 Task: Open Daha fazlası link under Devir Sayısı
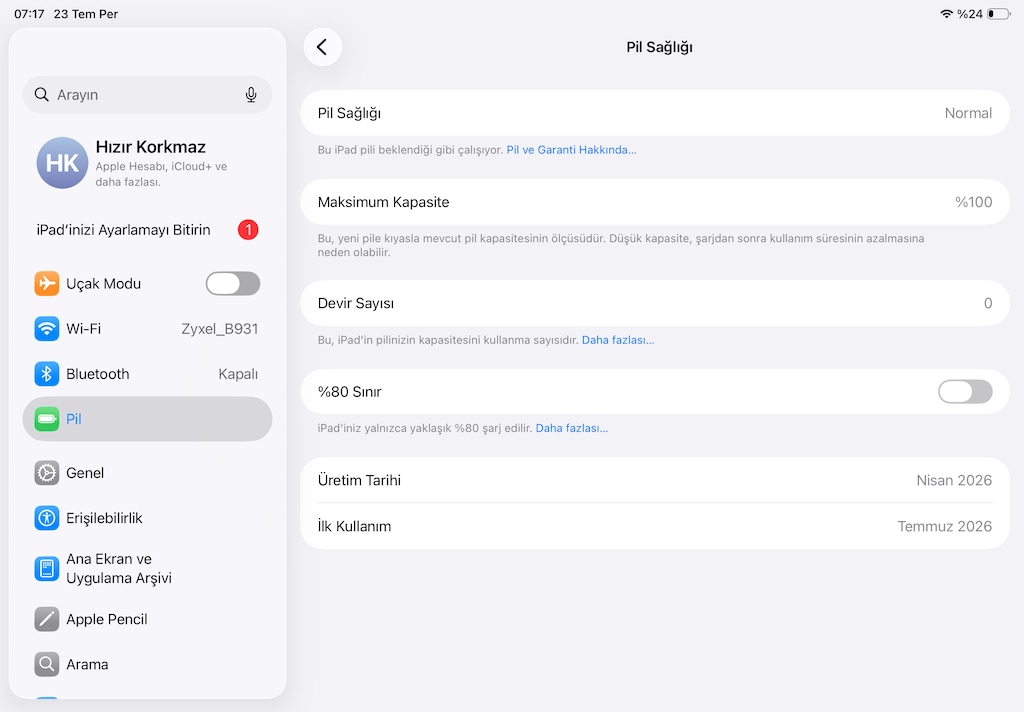coord(618,340)
